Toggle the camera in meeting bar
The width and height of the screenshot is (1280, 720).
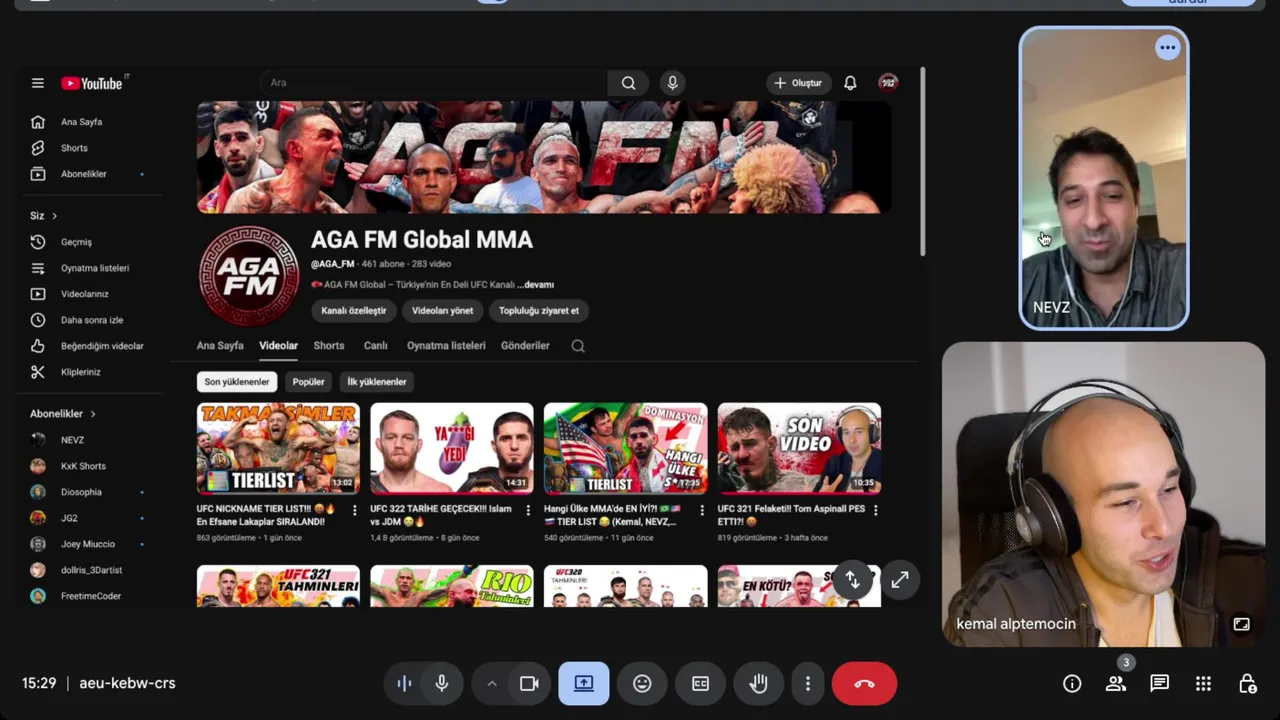[529, 683]
